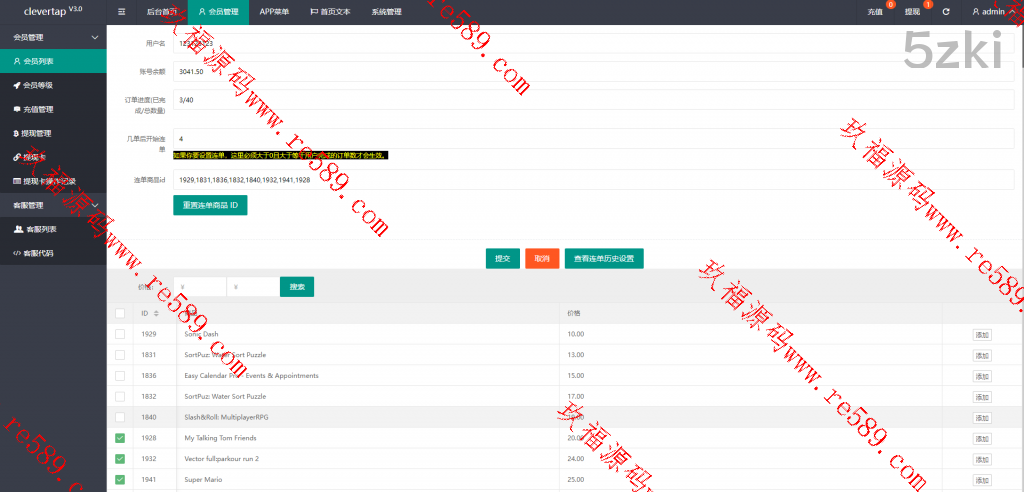Image resolution: width=1024 pixels, height=492 pixels.
Task: Open 充值管理 in the sidebar
Action: tap(38, 109)
